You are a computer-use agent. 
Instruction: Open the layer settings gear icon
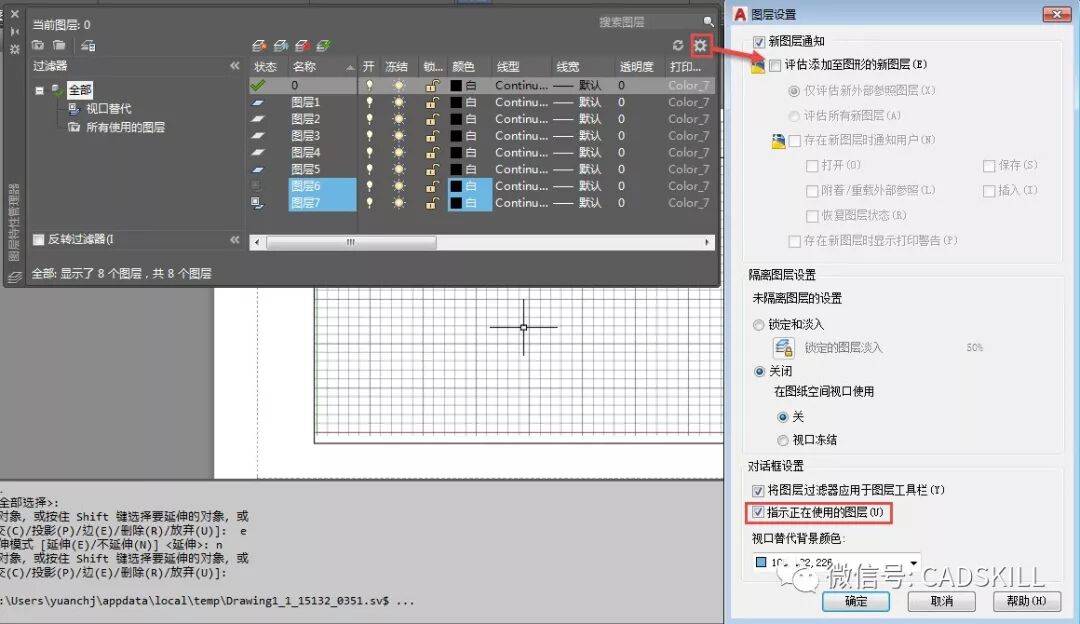[x=699, y=45]
